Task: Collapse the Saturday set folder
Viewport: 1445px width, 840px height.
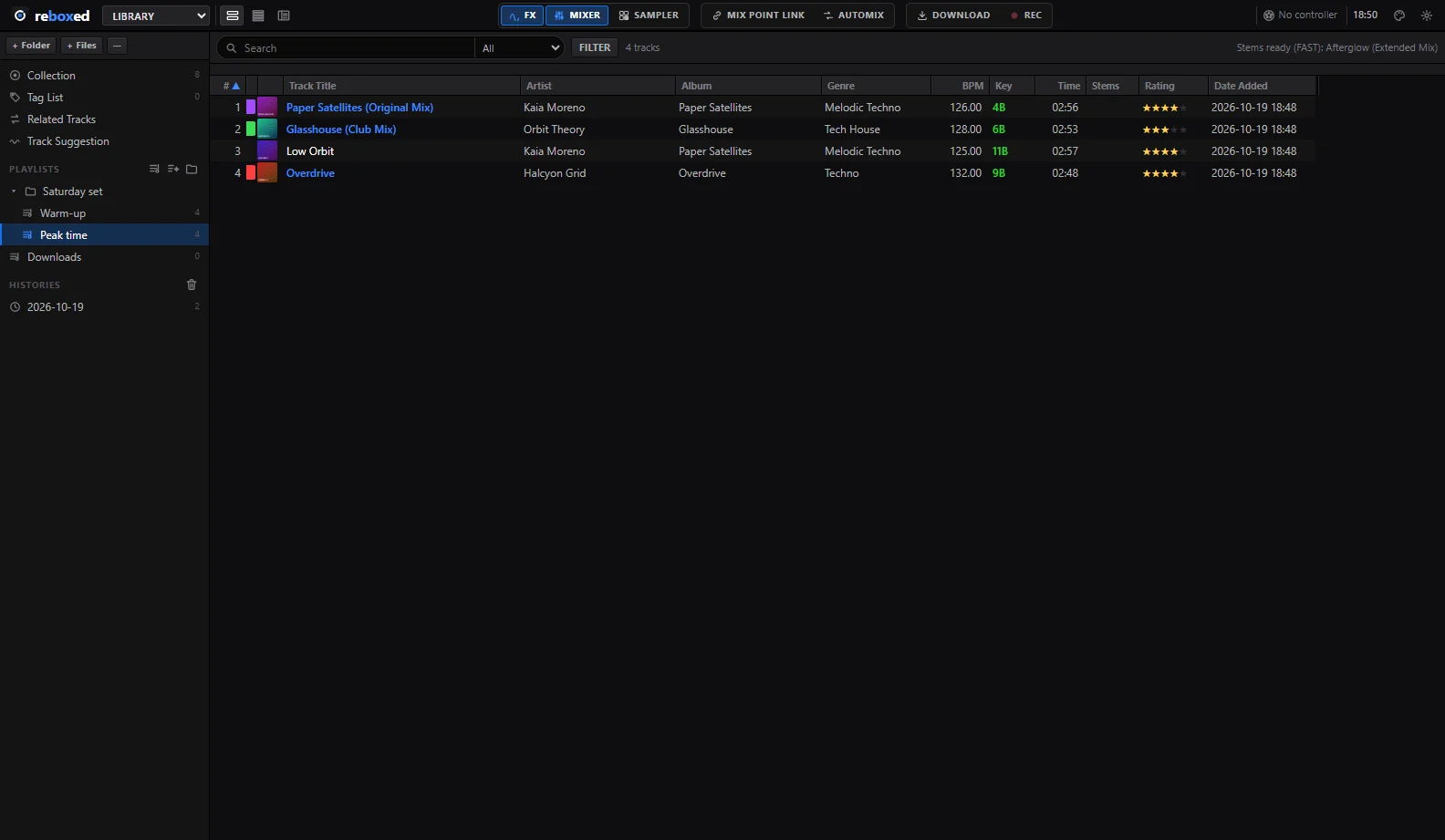Action: [x=14, y=192]
